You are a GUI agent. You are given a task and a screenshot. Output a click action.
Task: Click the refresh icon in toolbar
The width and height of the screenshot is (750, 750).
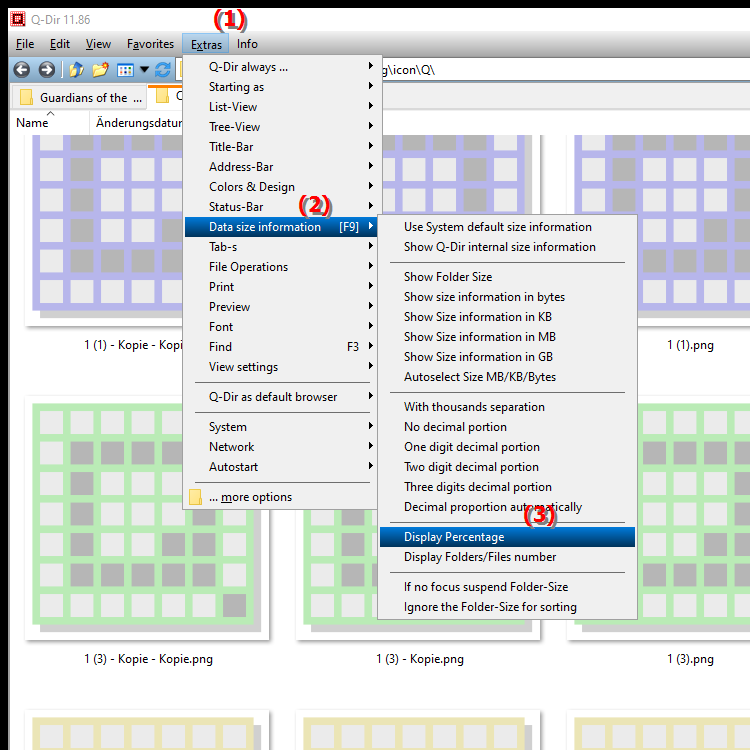click(x=163, y=70)
